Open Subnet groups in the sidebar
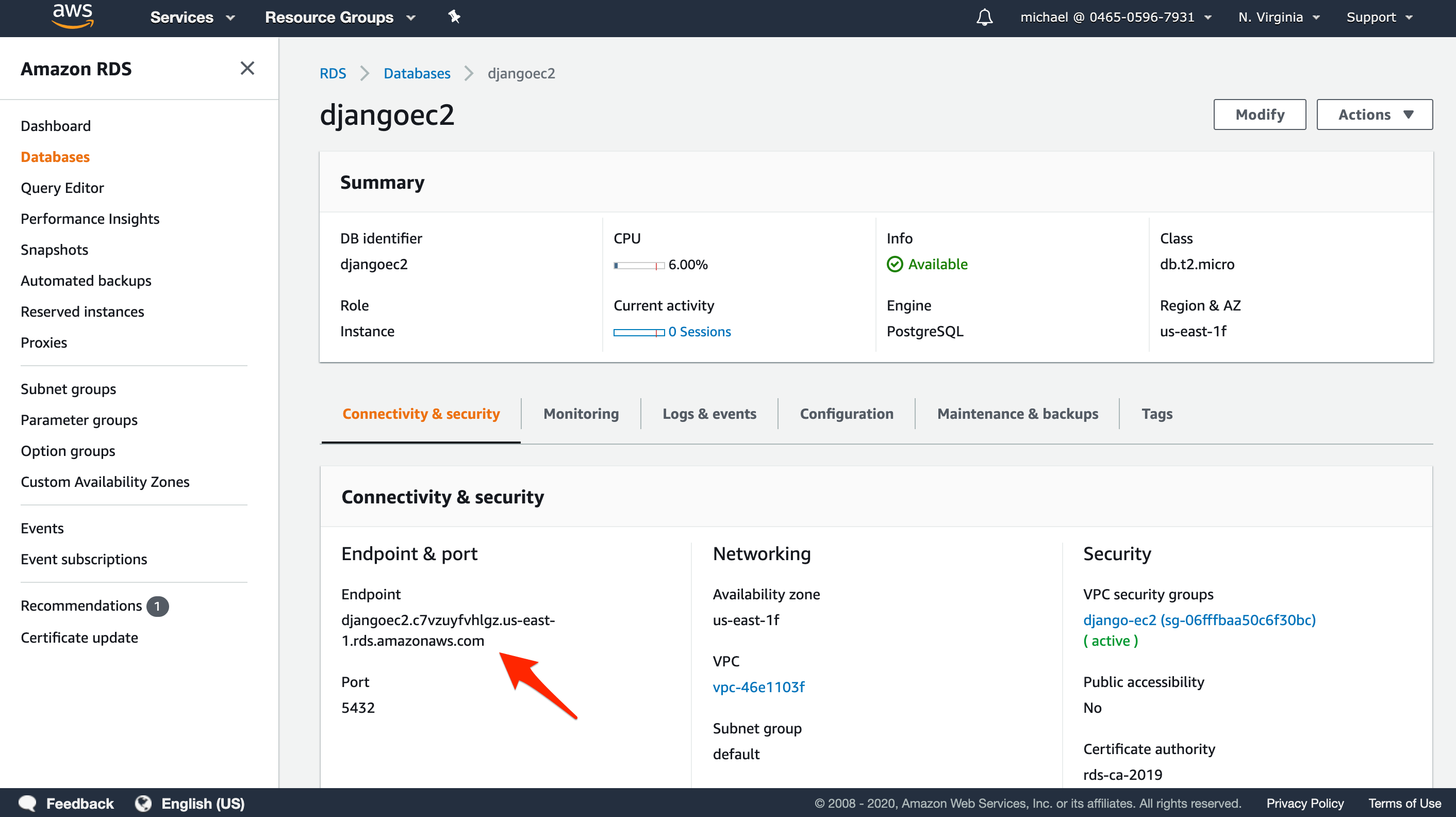 click(x=69, y=389)
